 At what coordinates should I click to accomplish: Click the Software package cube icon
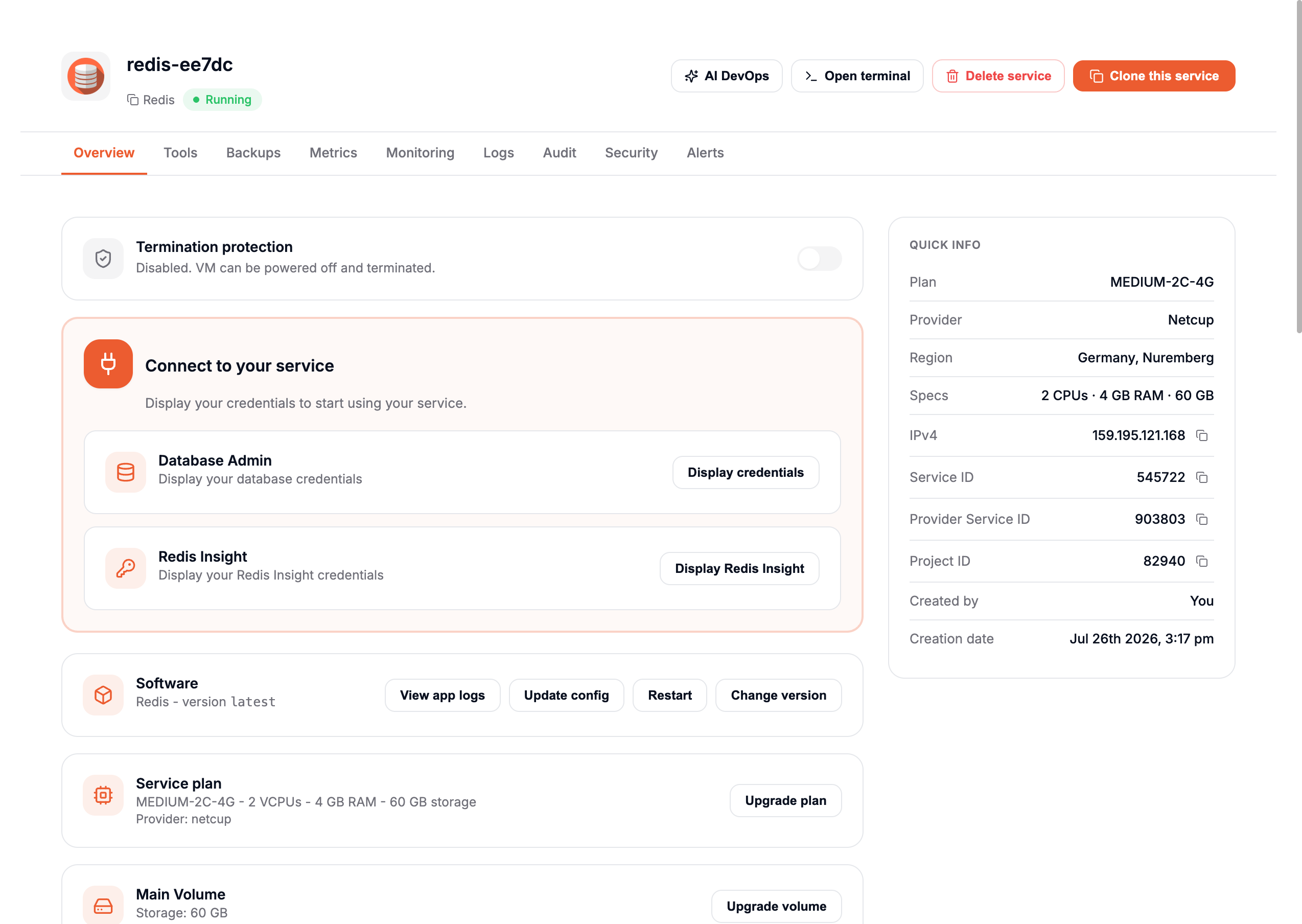coord(103,695)
